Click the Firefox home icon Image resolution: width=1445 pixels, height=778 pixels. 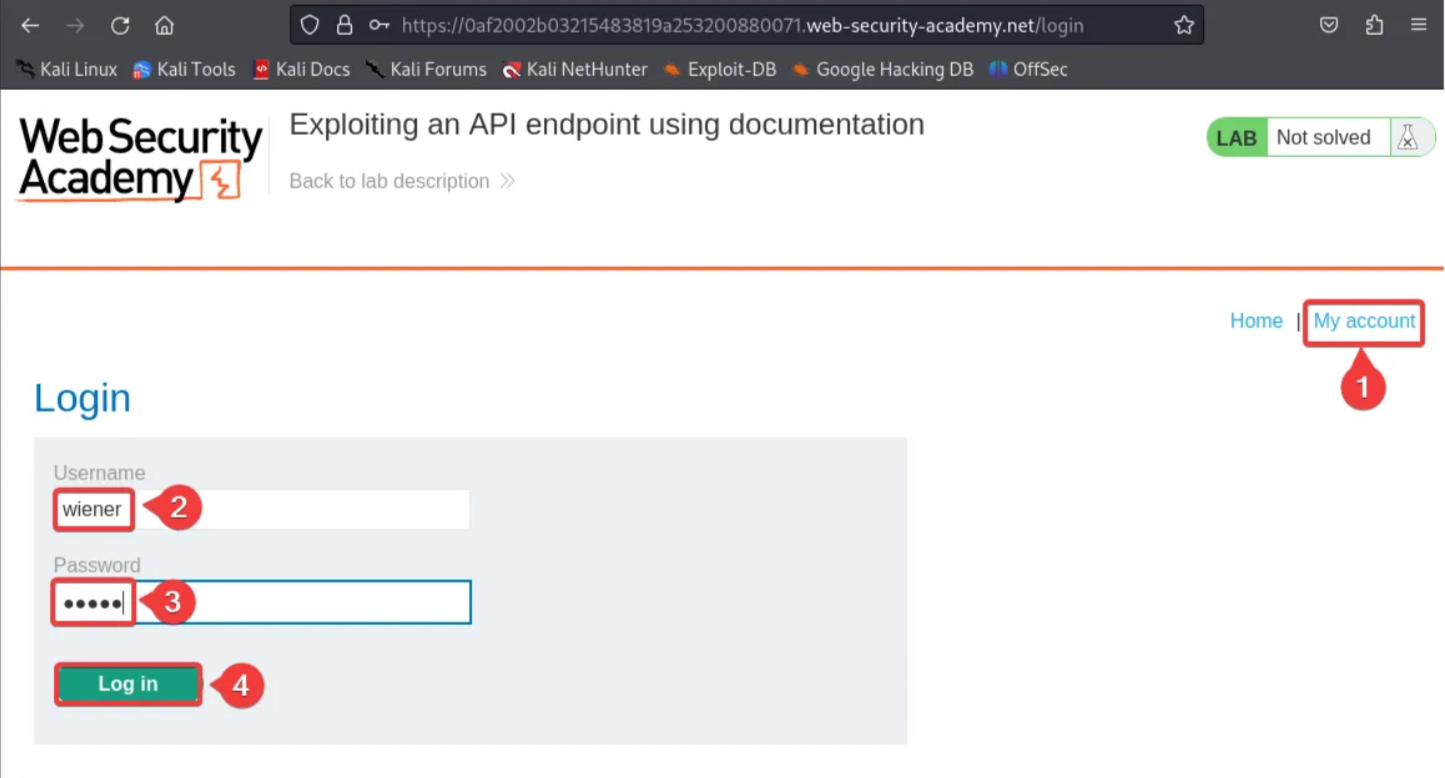click(163, 25)
